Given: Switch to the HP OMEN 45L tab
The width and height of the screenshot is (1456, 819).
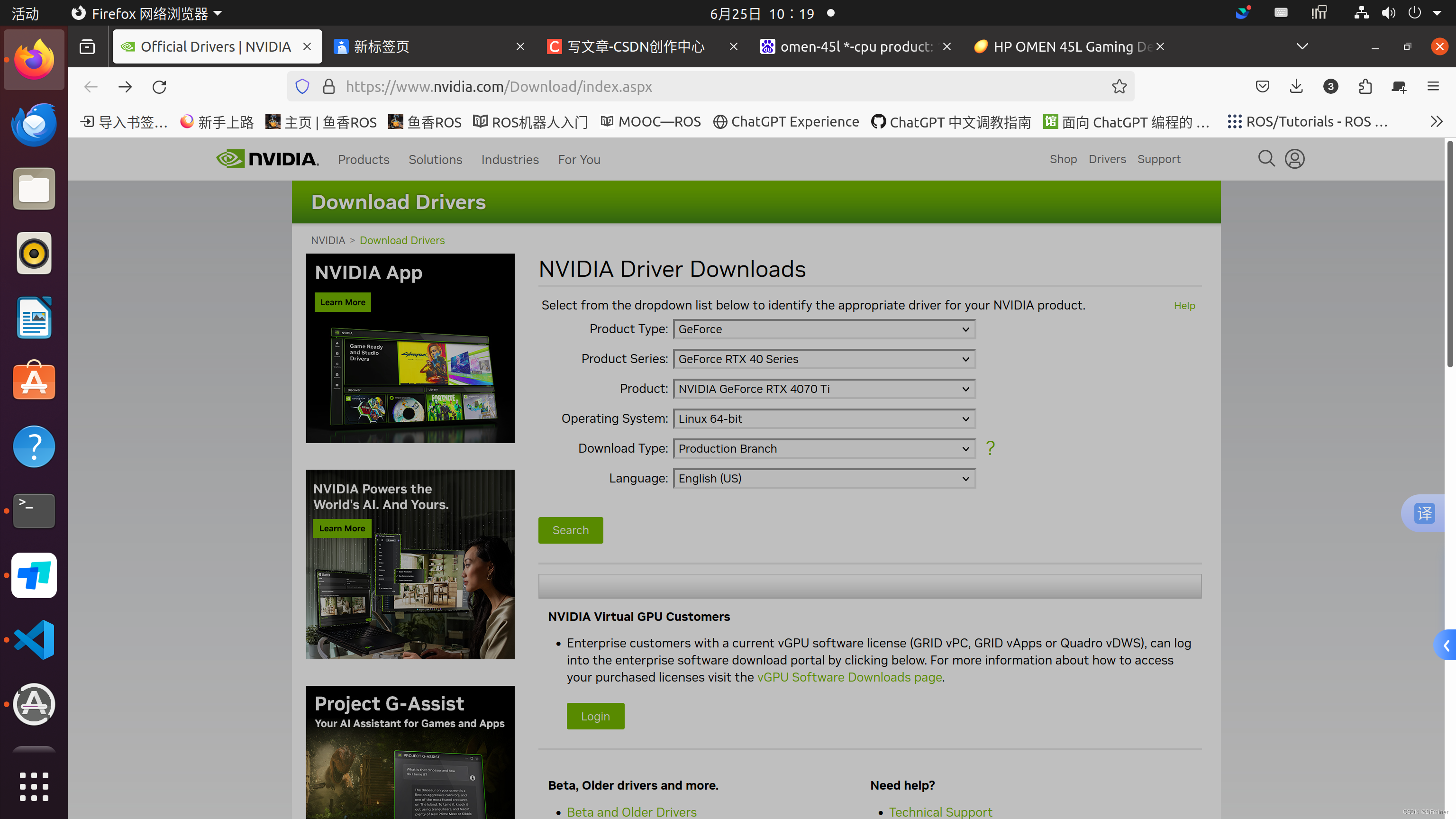Looking at the screenshot, I should (1063, 46).
